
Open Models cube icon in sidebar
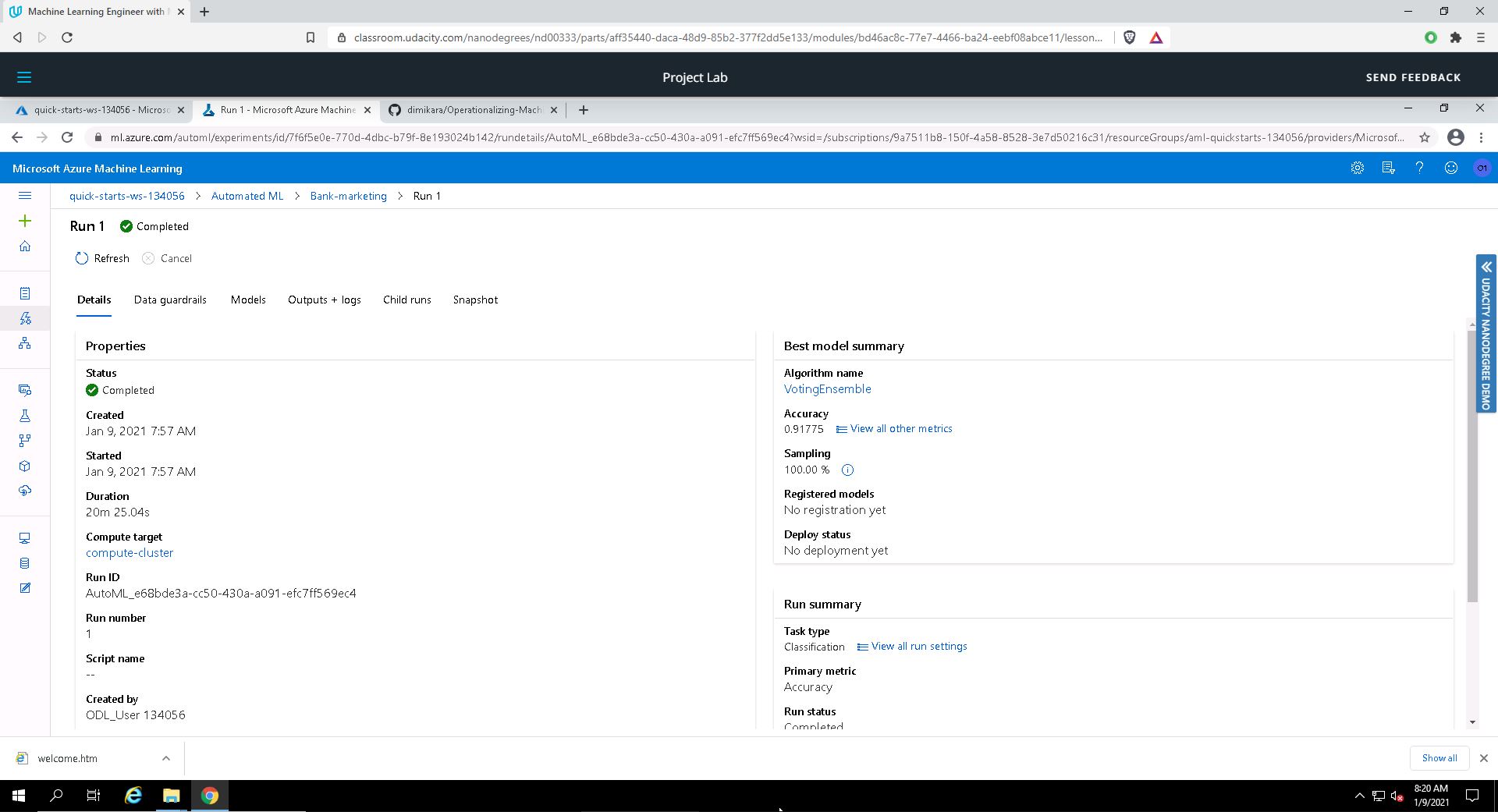tap(25, 466)
